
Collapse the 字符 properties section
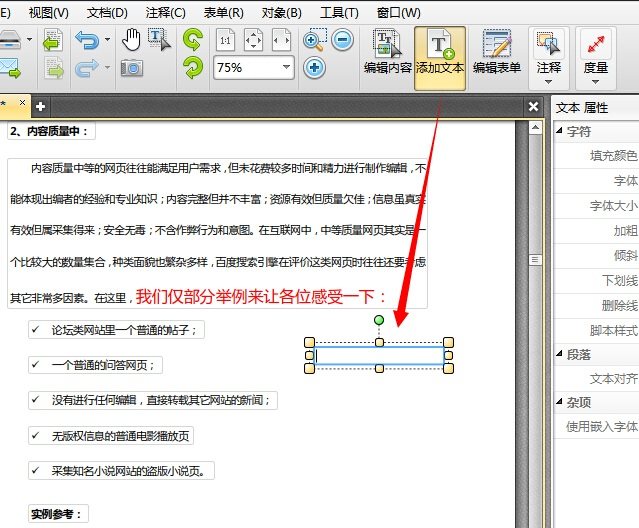point(560,131)
